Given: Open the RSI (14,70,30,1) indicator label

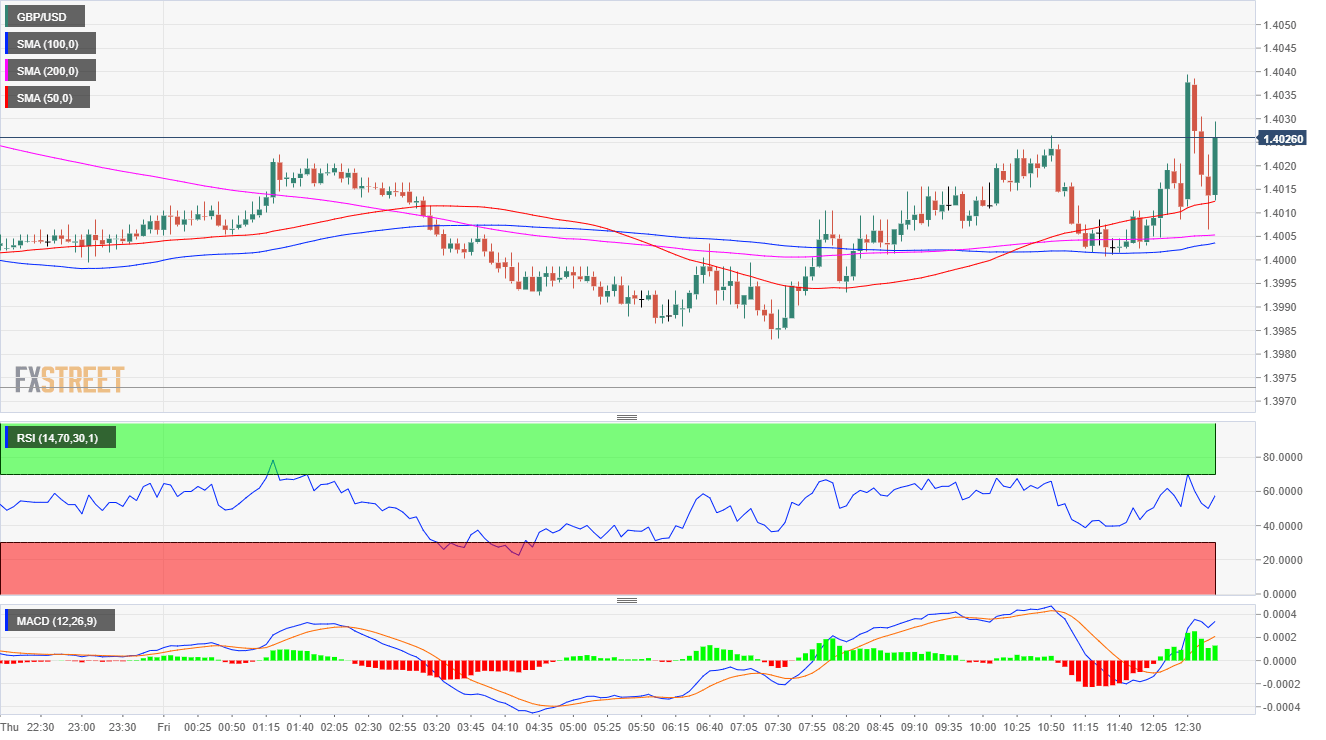Looking at the screenshot, I should (x=60, y=437).
